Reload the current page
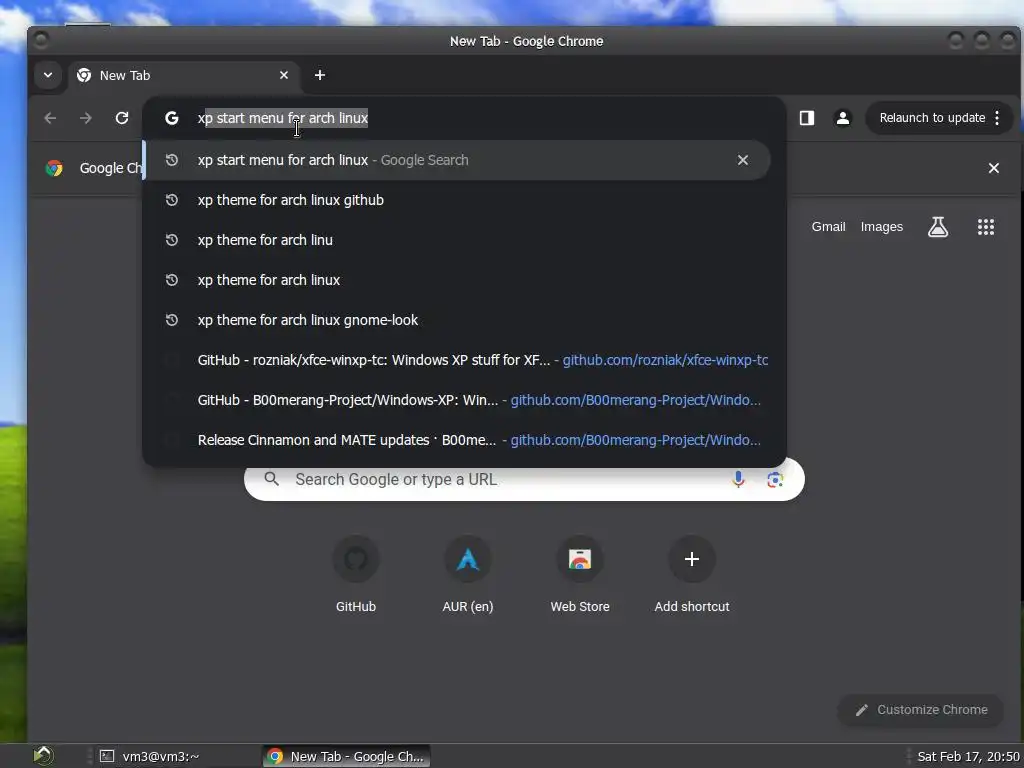 (x=121, y=118)
